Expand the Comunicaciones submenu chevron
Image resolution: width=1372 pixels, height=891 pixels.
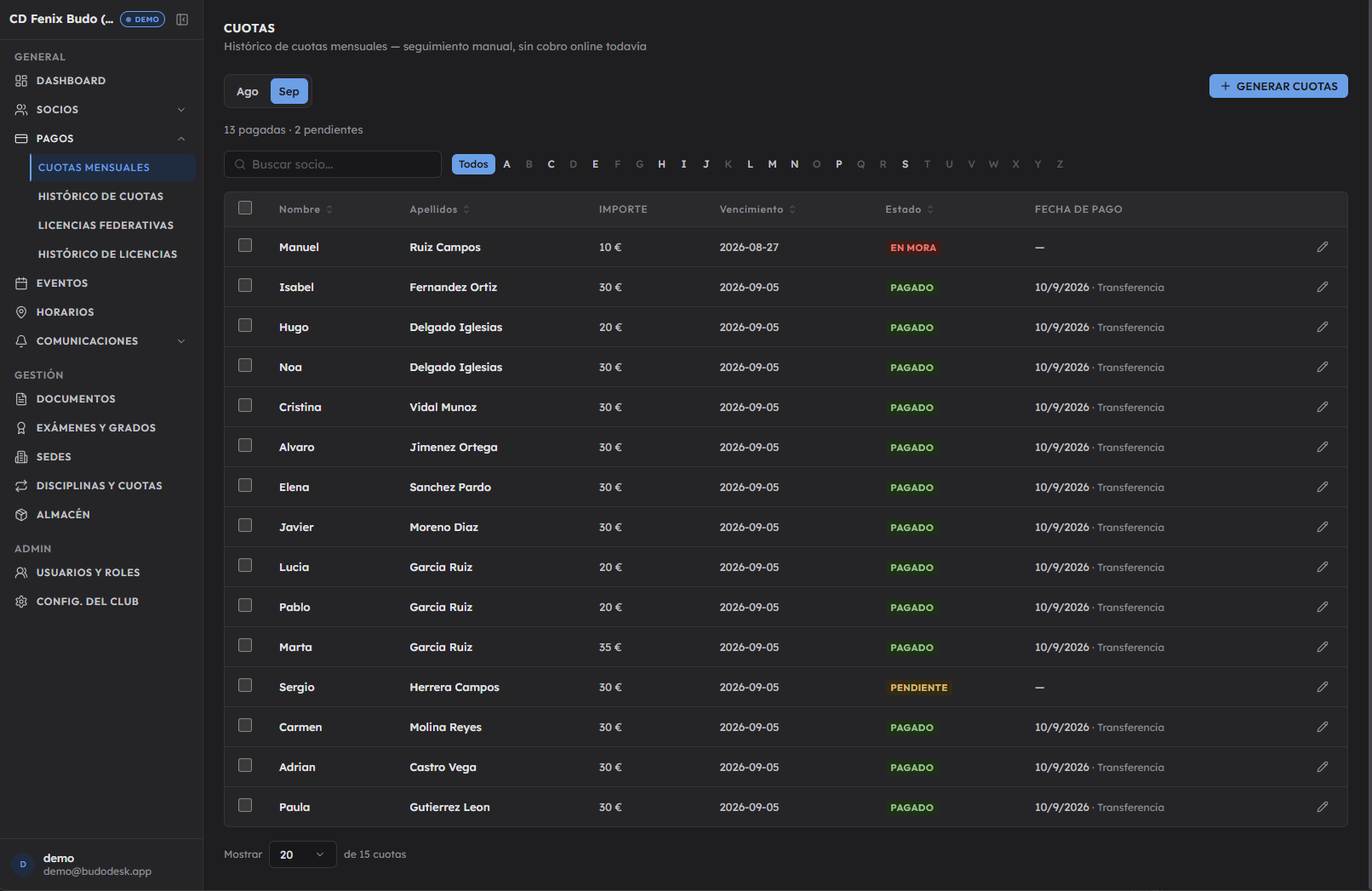[x=181, y=341]
